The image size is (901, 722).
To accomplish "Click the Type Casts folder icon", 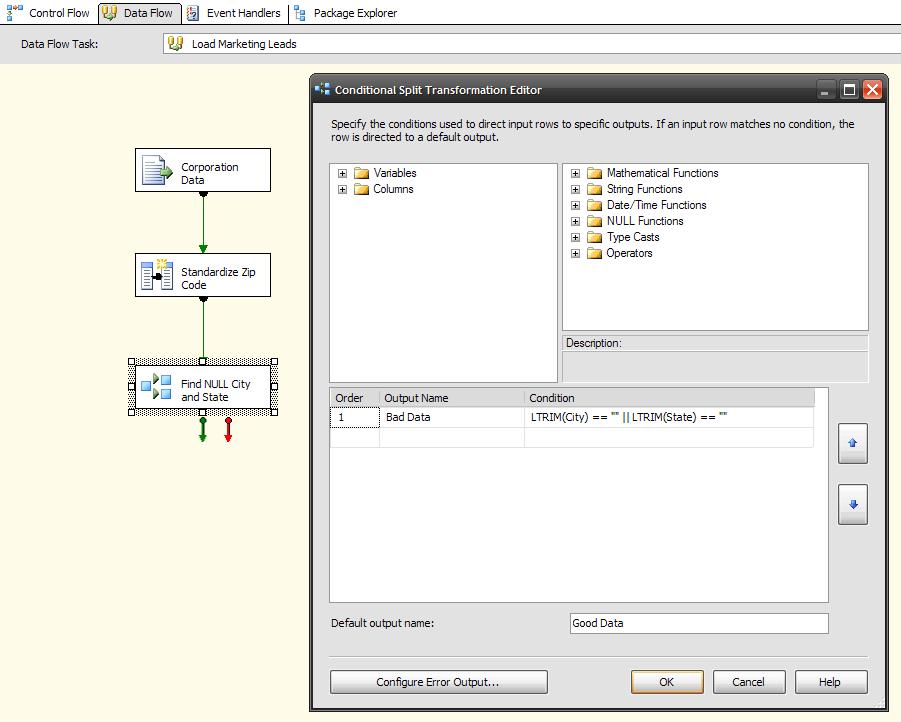I will tap(594, 237).
